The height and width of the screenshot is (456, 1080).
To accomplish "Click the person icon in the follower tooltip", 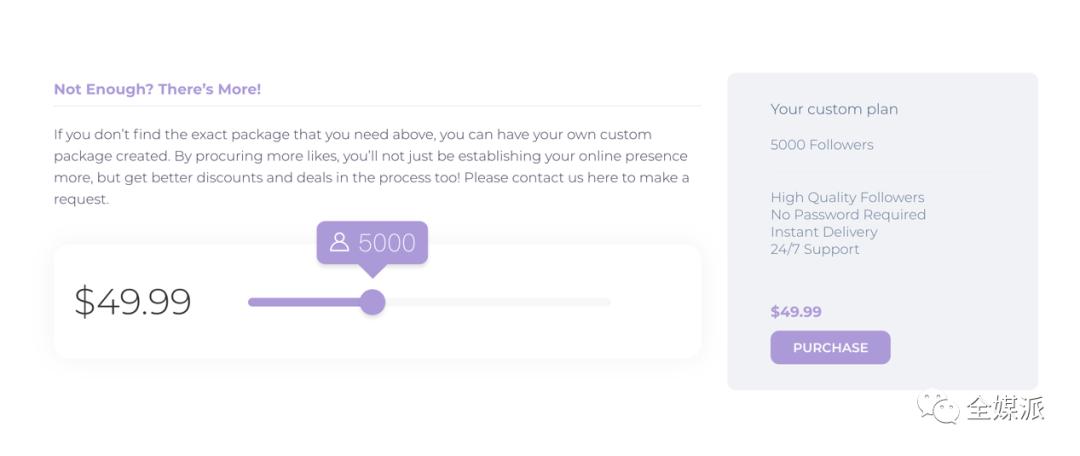I will 340,242.
